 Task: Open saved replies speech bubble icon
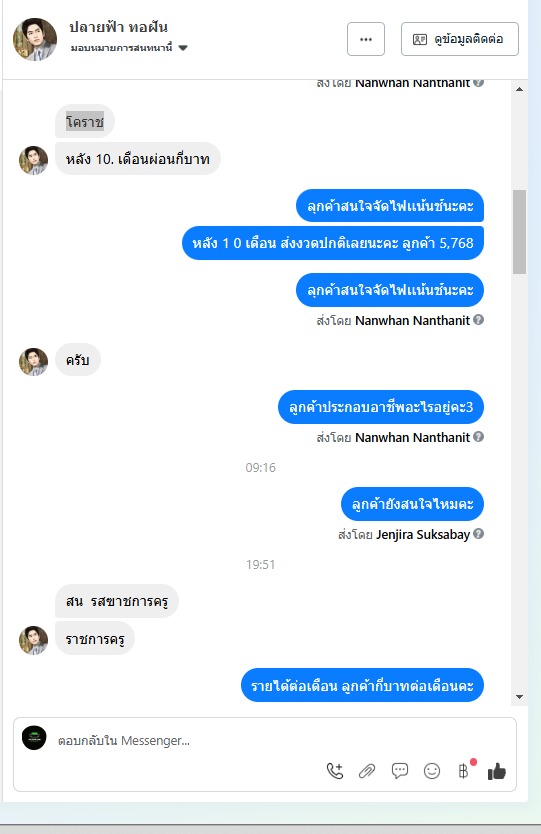[399, 771]
